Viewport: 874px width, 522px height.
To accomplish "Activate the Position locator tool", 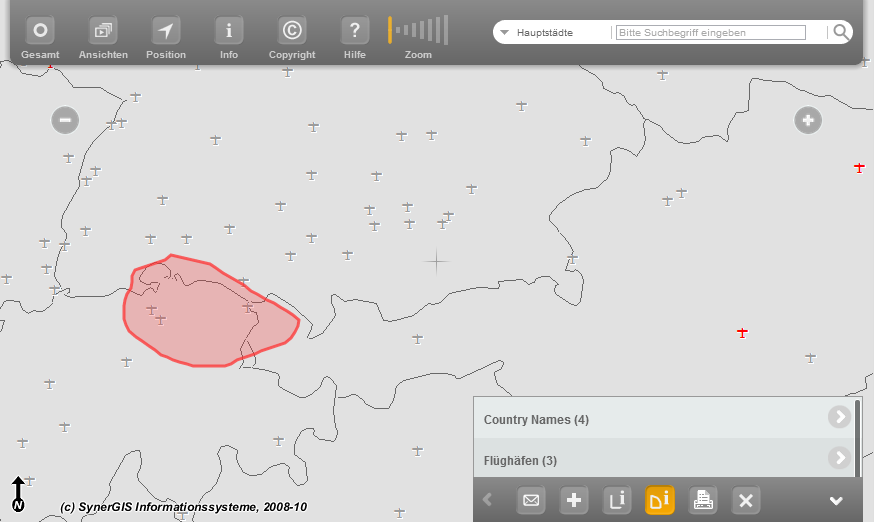I will [x=166, y=31].
